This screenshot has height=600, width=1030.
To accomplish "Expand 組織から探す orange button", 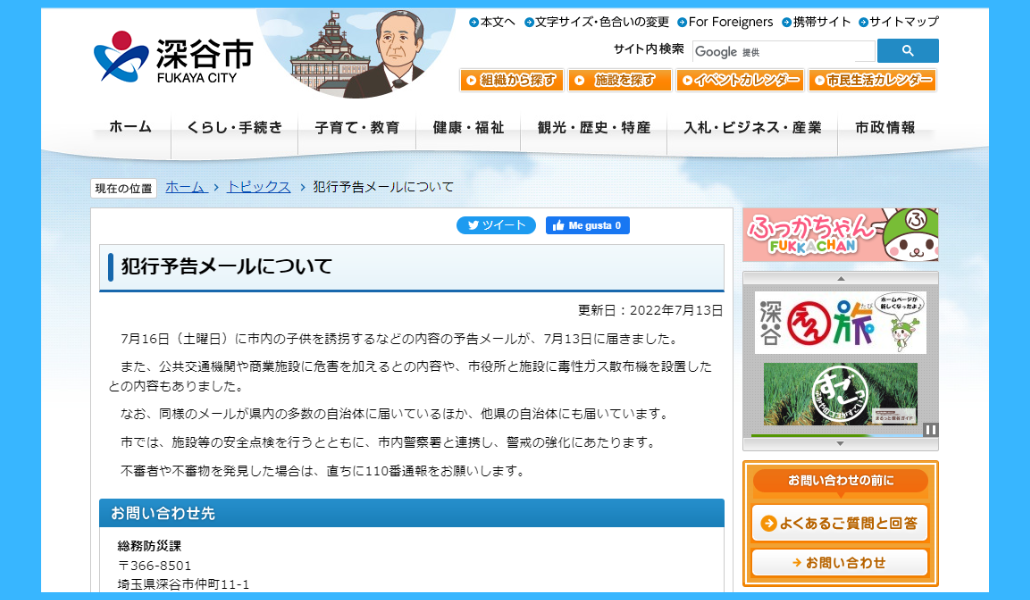I will coord(512,80).
